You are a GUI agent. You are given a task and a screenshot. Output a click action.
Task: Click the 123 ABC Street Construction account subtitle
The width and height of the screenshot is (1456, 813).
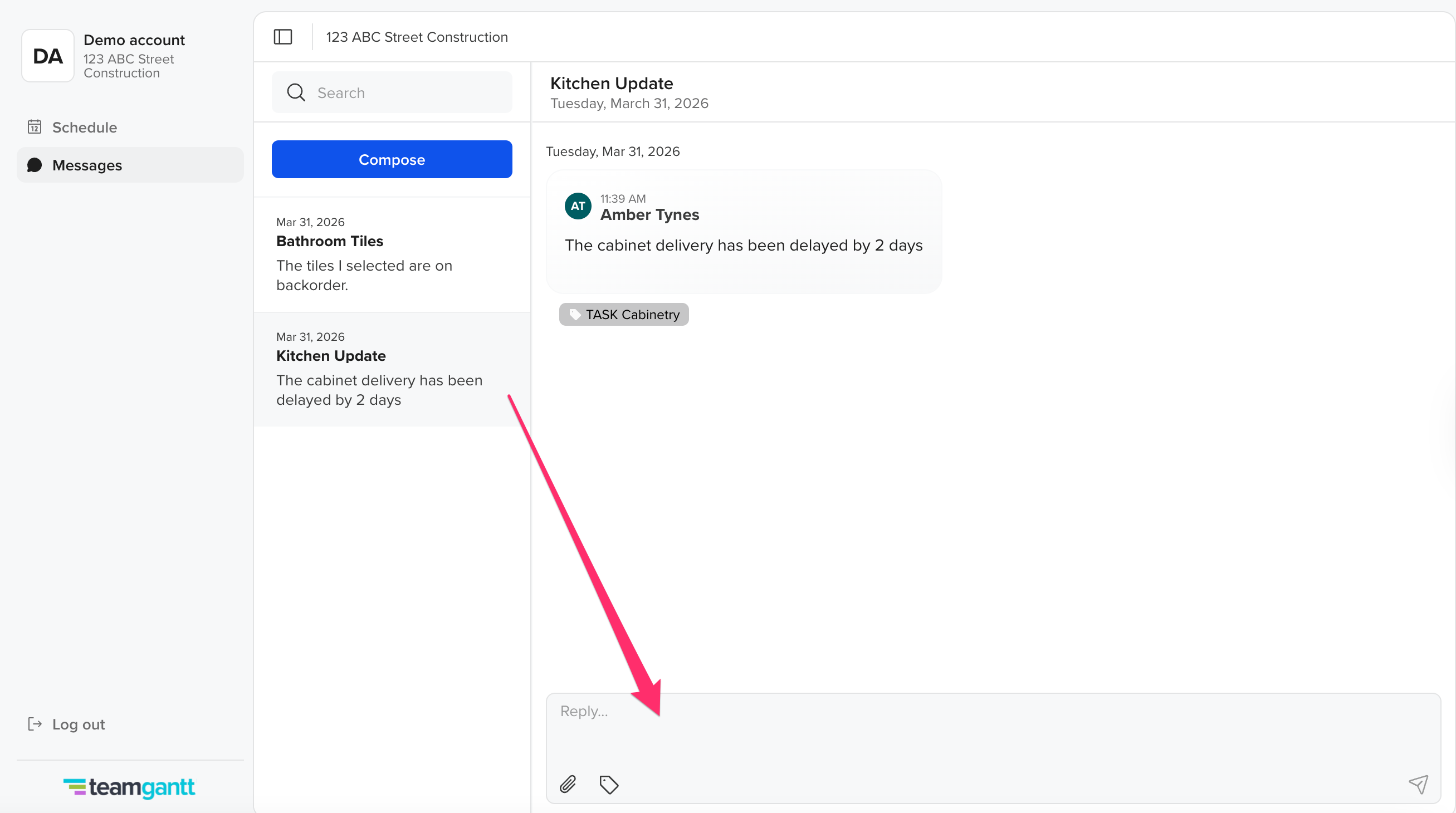129,66
